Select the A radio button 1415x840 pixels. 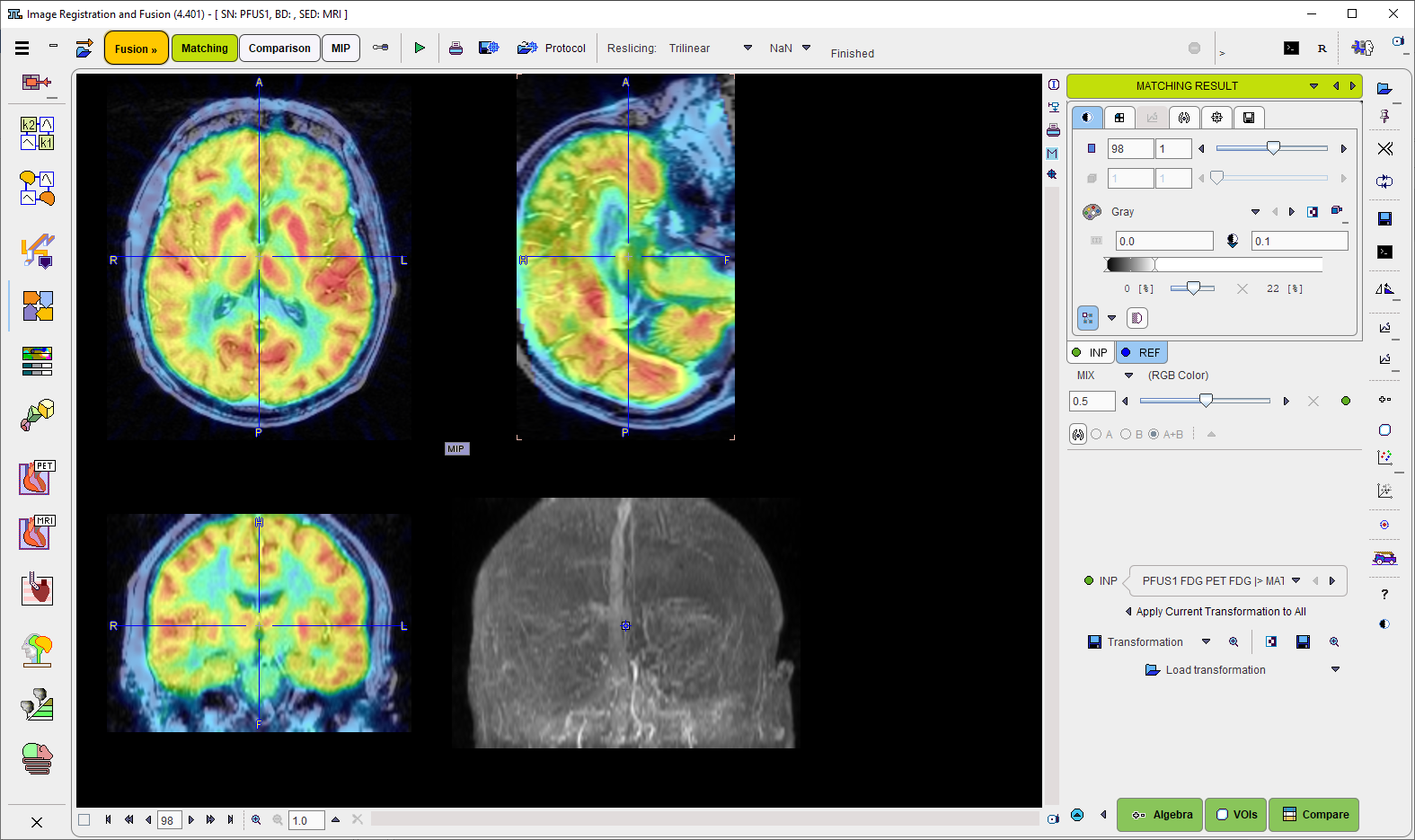point(1096,434)
